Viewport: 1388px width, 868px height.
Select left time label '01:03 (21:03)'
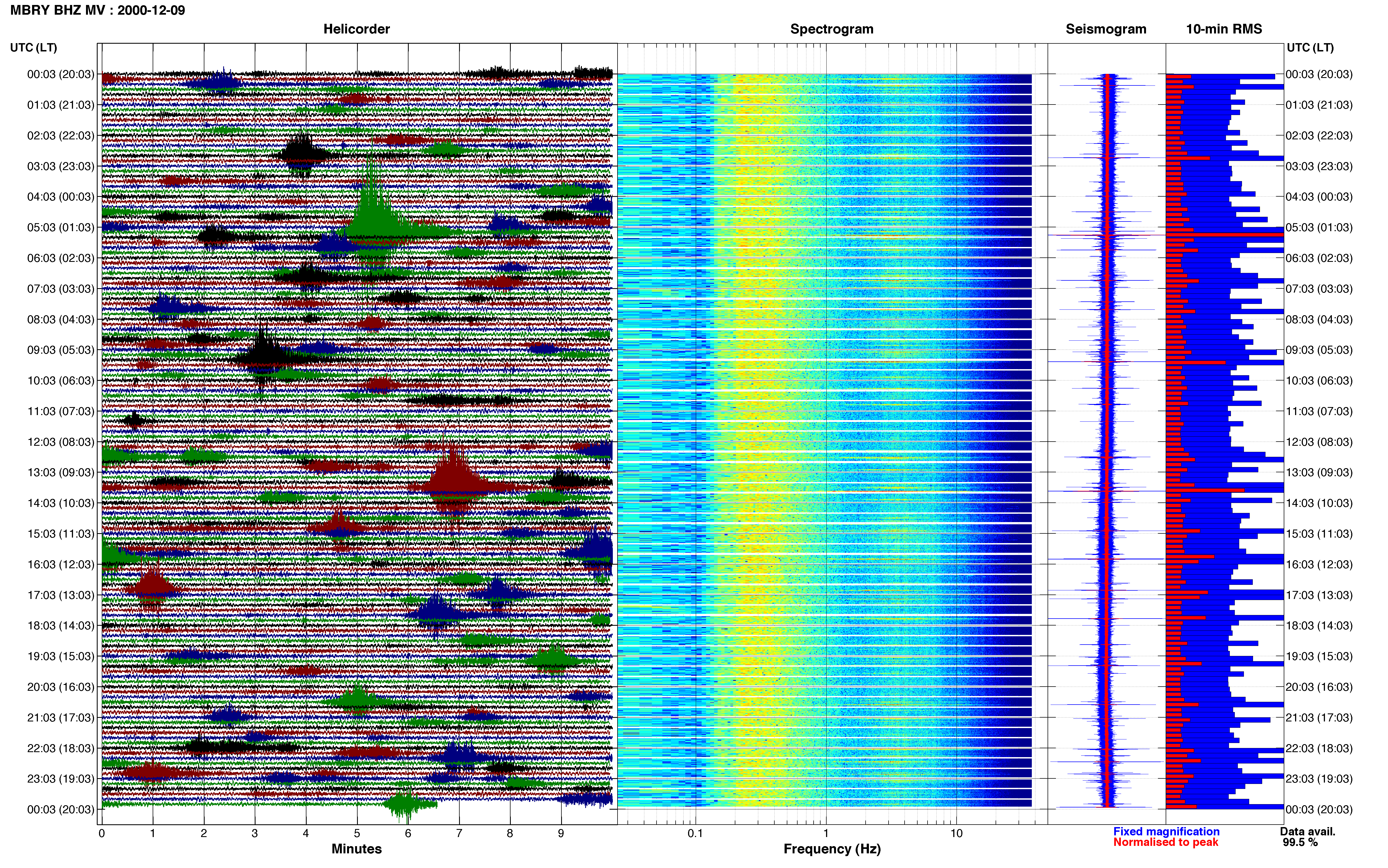(x=60, y=105)
